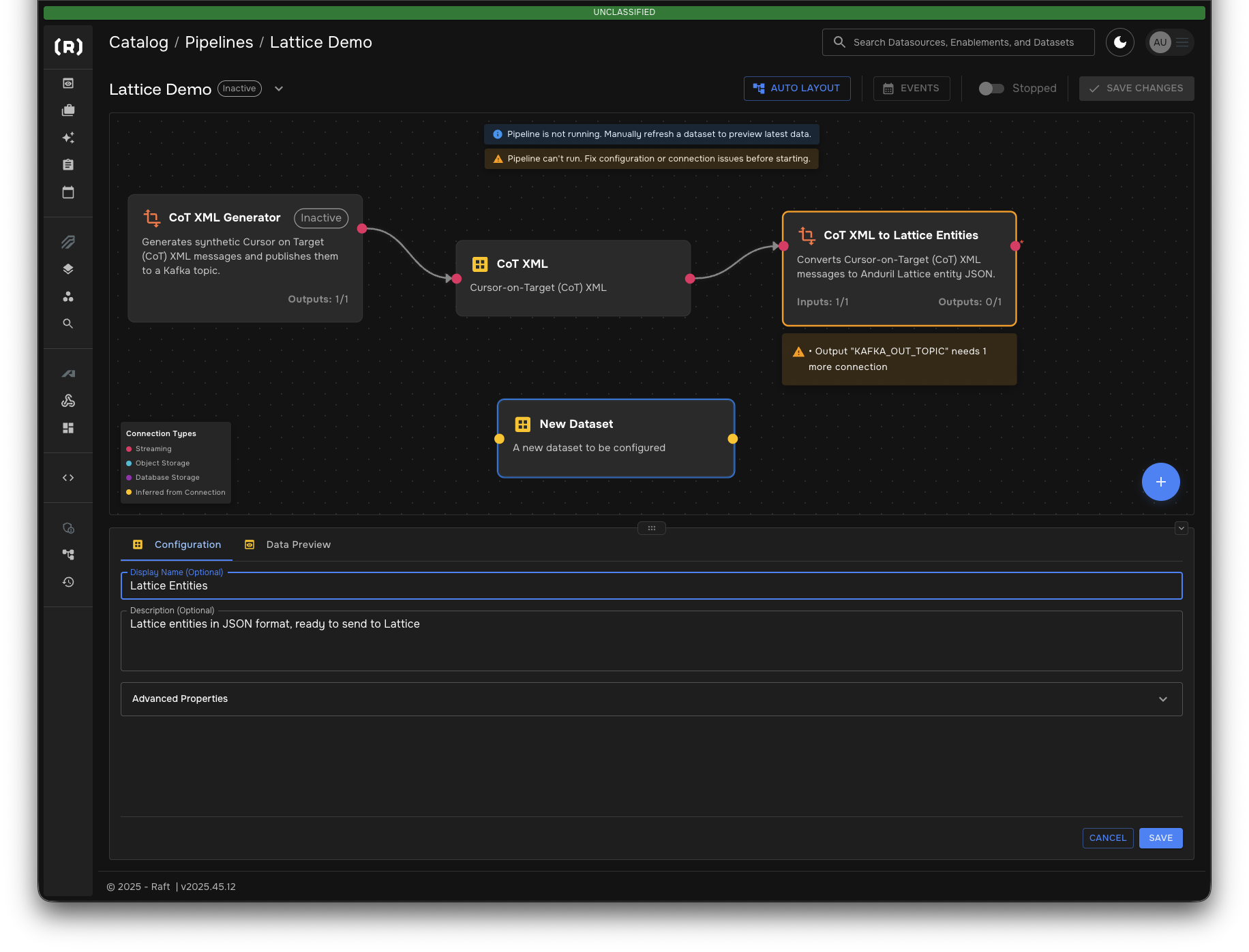Image resolution: width=1249 pixels, height=952 pixels.
Task: Click the blue SAVE button
Action: pyautogui.click(x=1161, y=838)
